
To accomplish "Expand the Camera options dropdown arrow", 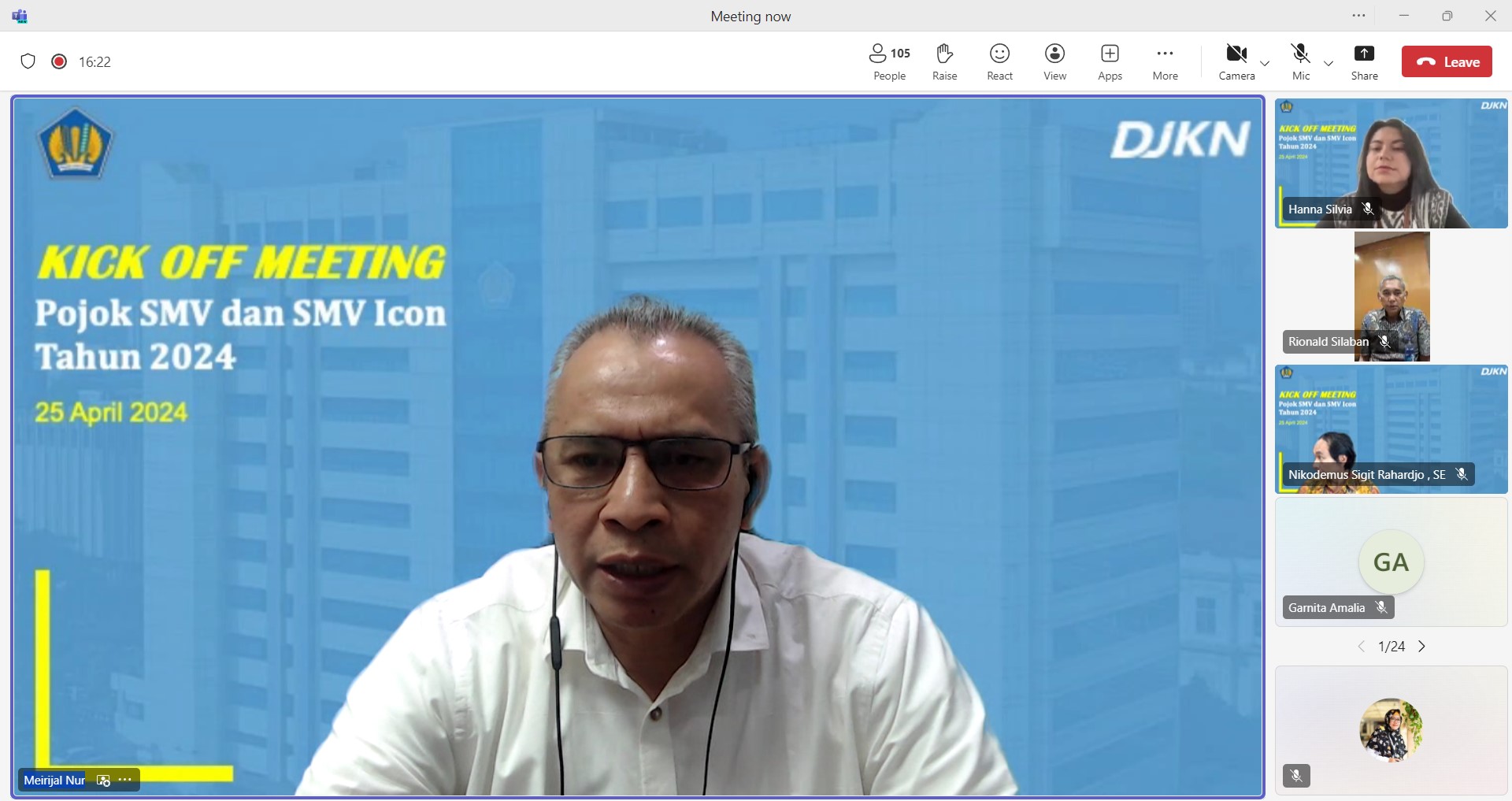I will pos(1265,63).
